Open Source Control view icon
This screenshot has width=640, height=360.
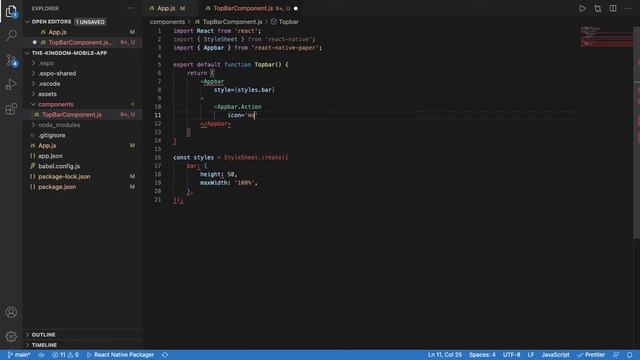pyautogui.click(x=11, y=60)
